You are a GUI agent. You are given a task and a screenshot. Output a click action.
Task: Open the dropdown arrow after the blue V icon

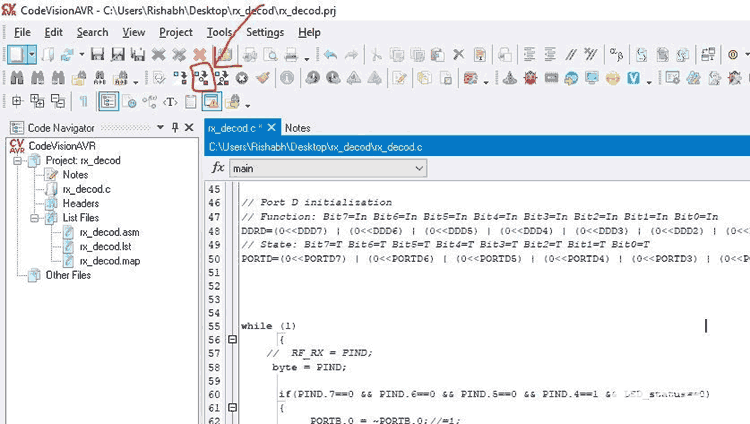click(649, 81)
